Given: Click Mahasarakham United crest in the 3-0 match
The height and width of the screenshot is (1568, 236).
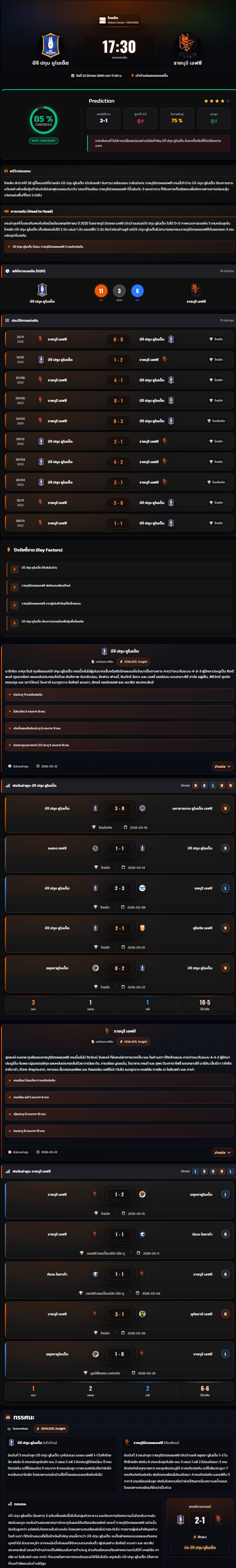Looking at the screenshot, I should click(x=142, y=808).
